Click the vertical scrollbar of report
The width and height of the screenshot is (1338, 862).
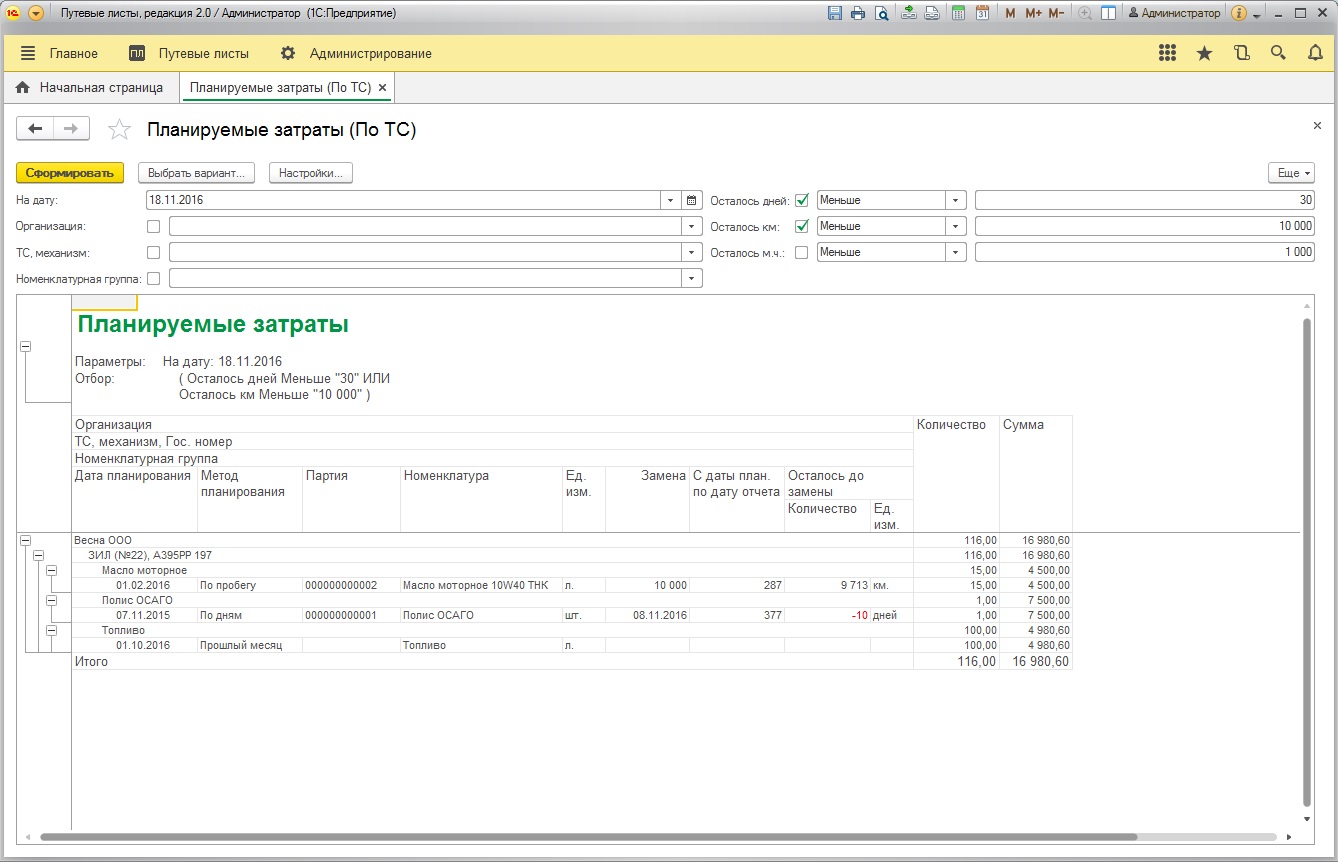[1307, 560]
